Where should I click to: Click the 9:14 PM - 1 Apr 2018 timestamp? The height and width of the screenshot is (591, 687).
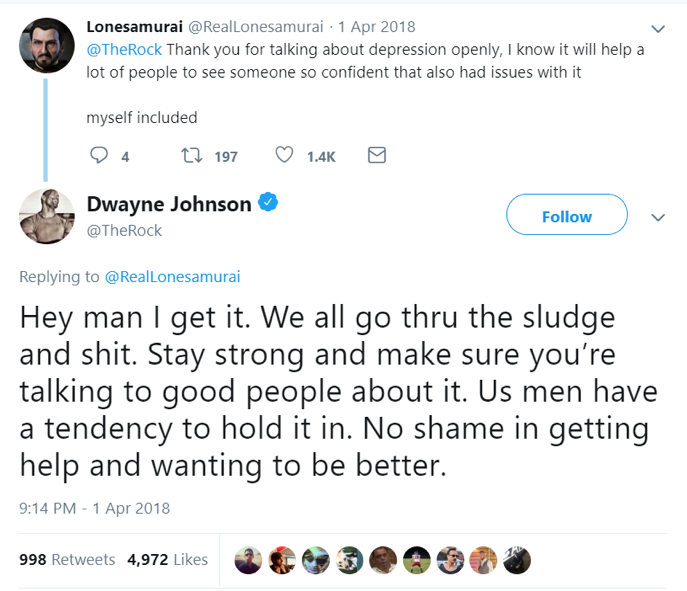click(x=95, y=508)
